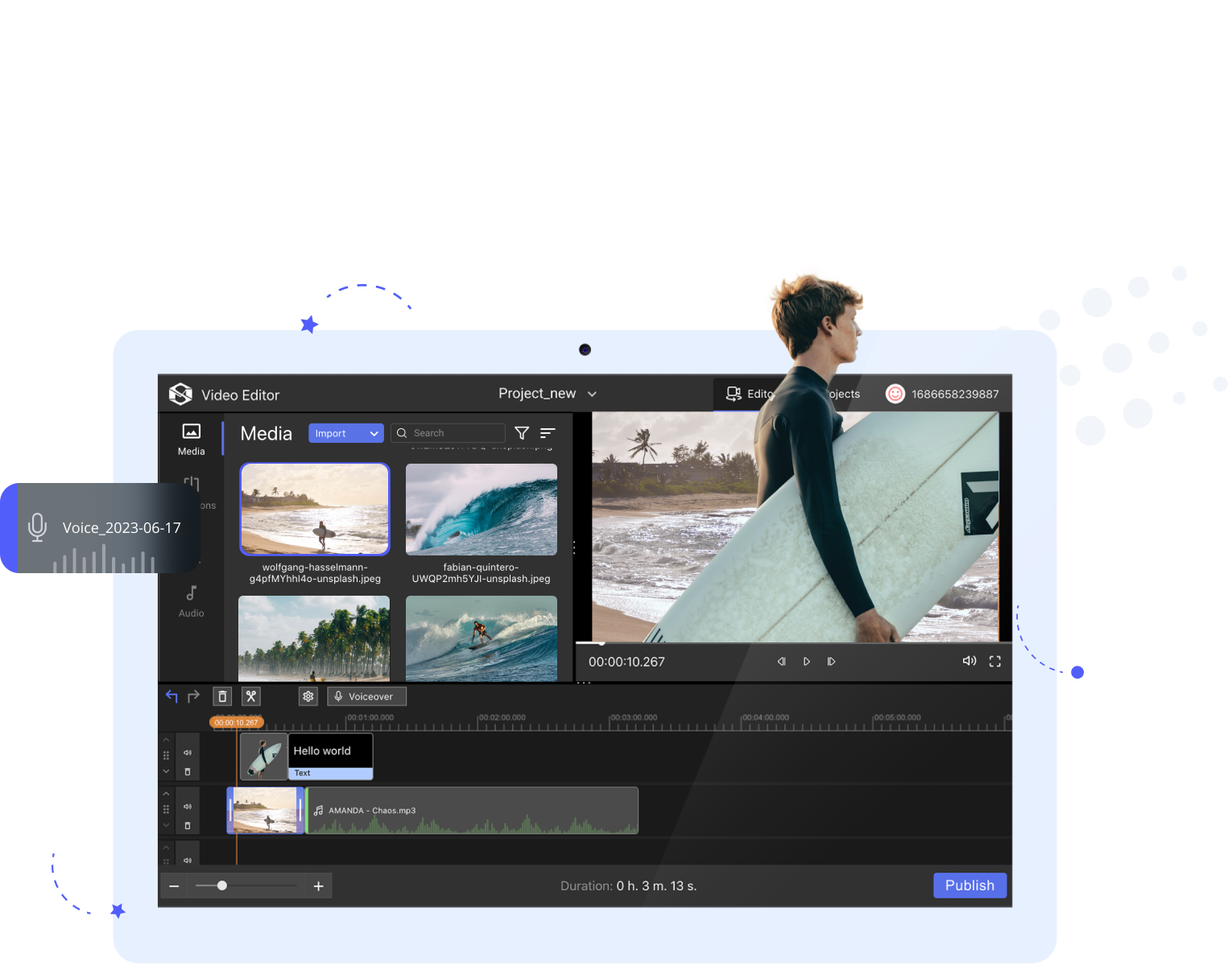Click the filename fabian-quintero-UWQP2mh5YJI-unsplash.jpeg
This screenshot has width=1232, height=966.
pyautogui.click(x=482, y=573)
